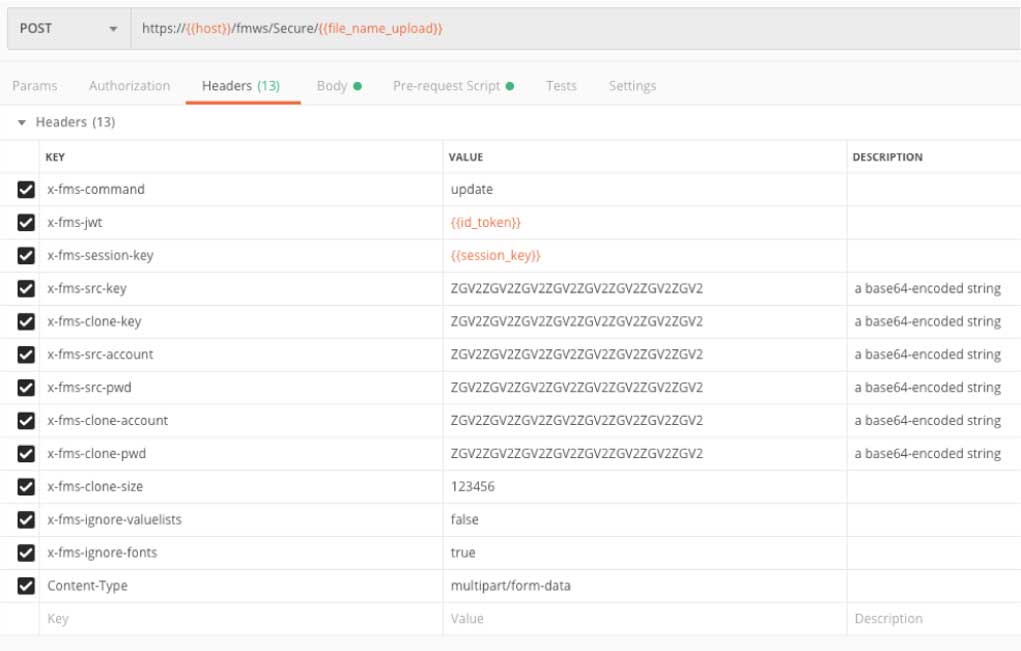Screen dimensions: 1021x651
Task: Click the x-fms-src-key value cell
Action: coord(645,288)
